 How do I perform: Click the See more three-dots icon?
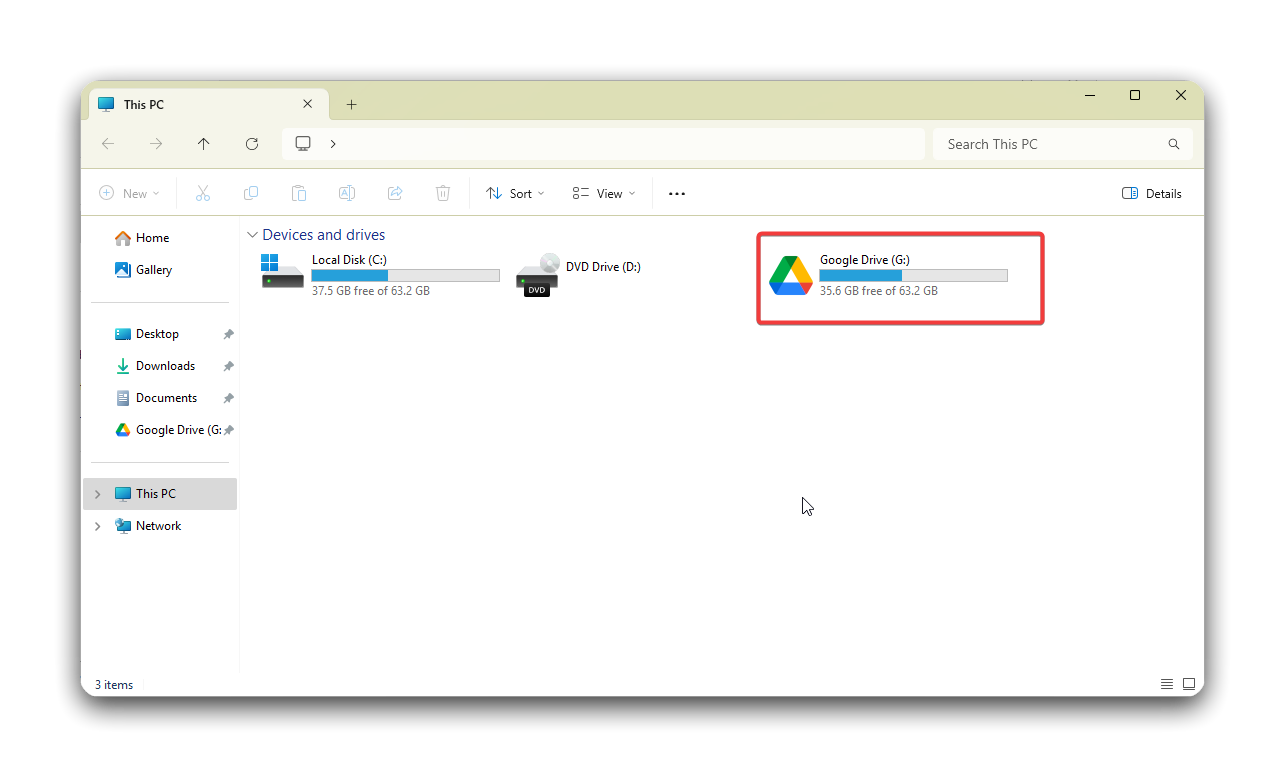click(677, 194)
